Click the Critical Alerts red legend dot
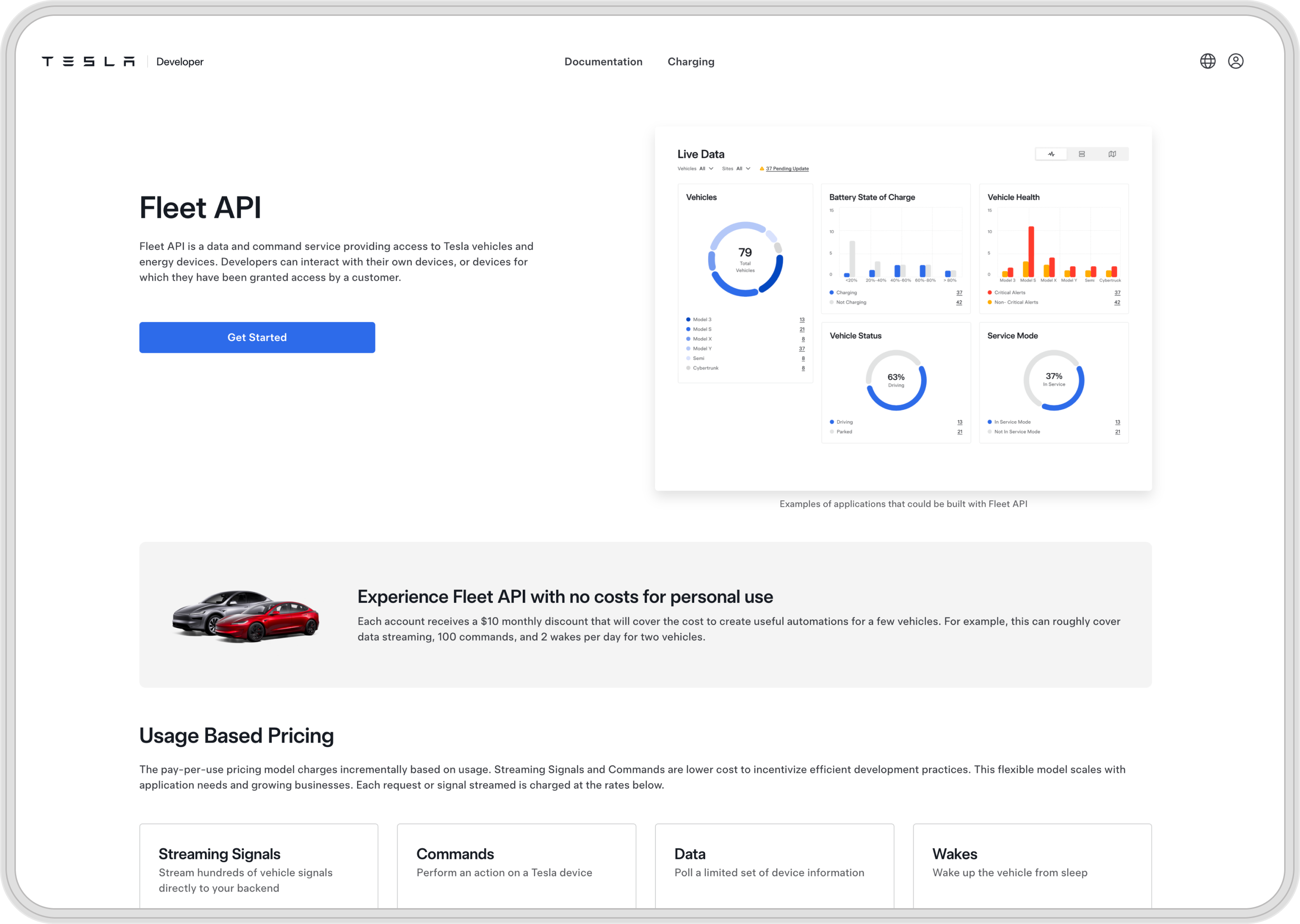Image resolution: width=1300 pixels, height=924 pixels. [x=990, y=292]
